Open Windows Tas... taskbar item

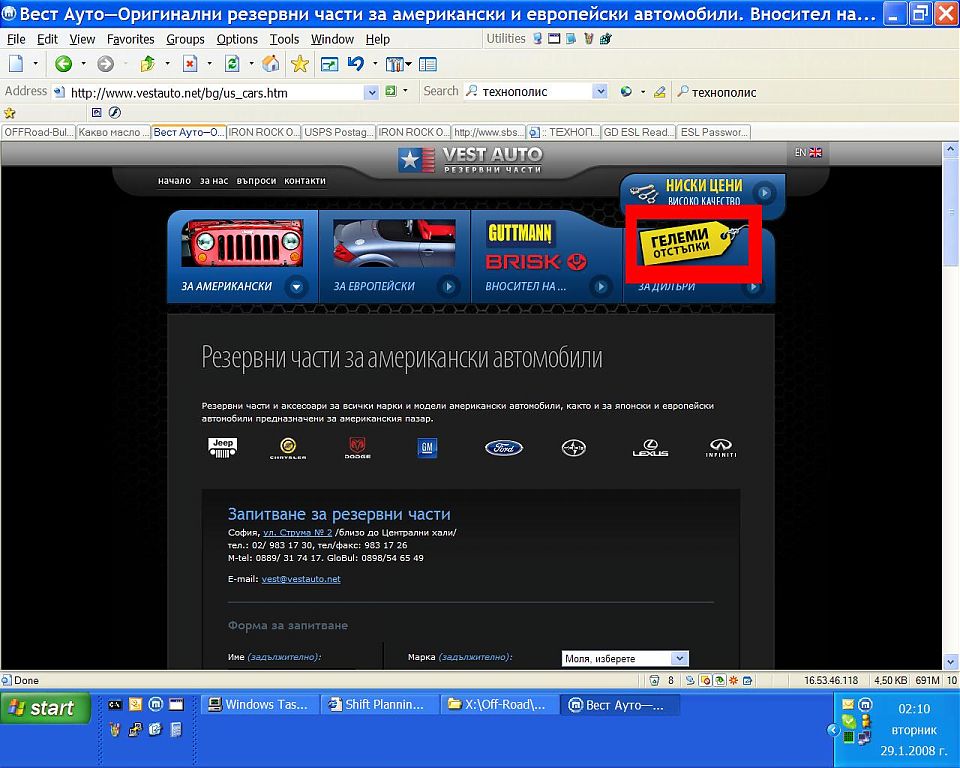pyautogui.click(x=260, y=705)
